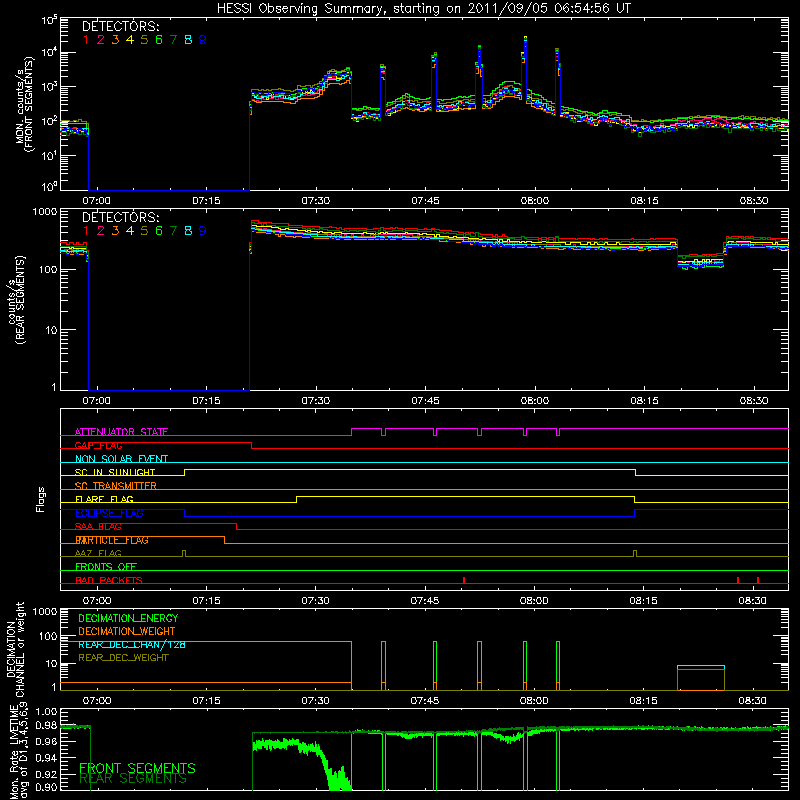This screenshot has height=800, width=800.
Task: Click the 1000 y-axis tick in rear segments plot
Action: [x=45, y=212]
